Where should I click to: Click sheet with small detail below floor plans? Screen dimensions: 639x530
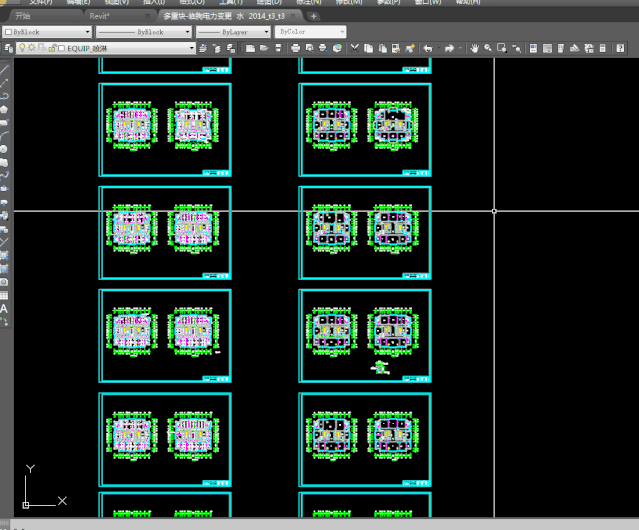click(x=365, y=336)
